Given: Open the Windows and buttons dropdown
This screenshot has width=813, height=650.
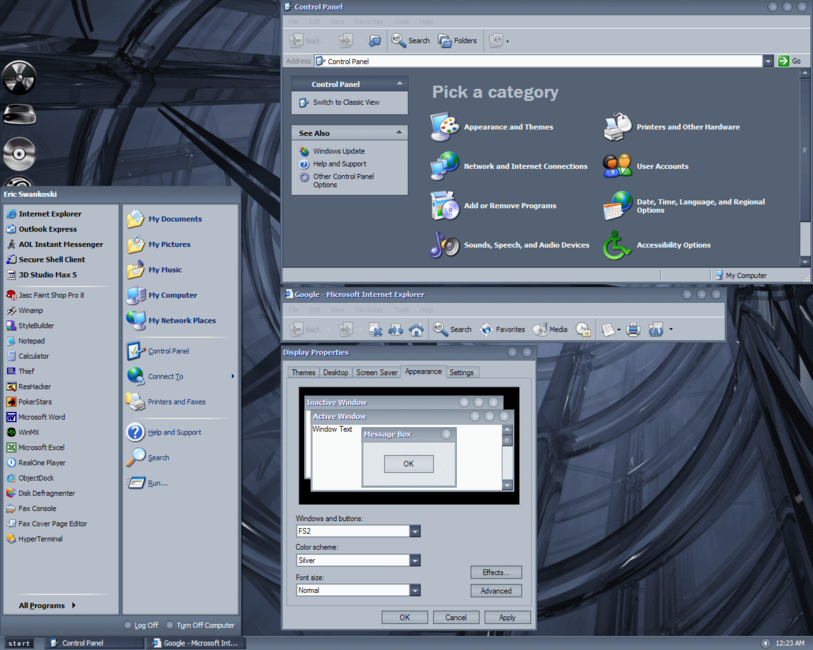Looking at the screenshot, I should [415, 531].
